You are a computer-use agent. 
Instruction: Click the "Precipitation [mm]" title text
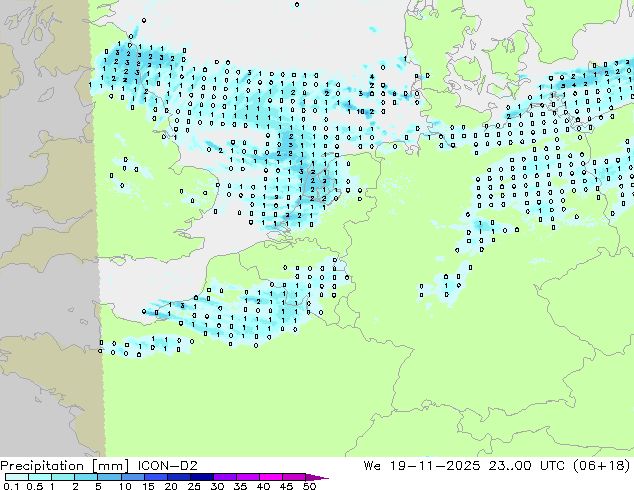pos(65,466)
